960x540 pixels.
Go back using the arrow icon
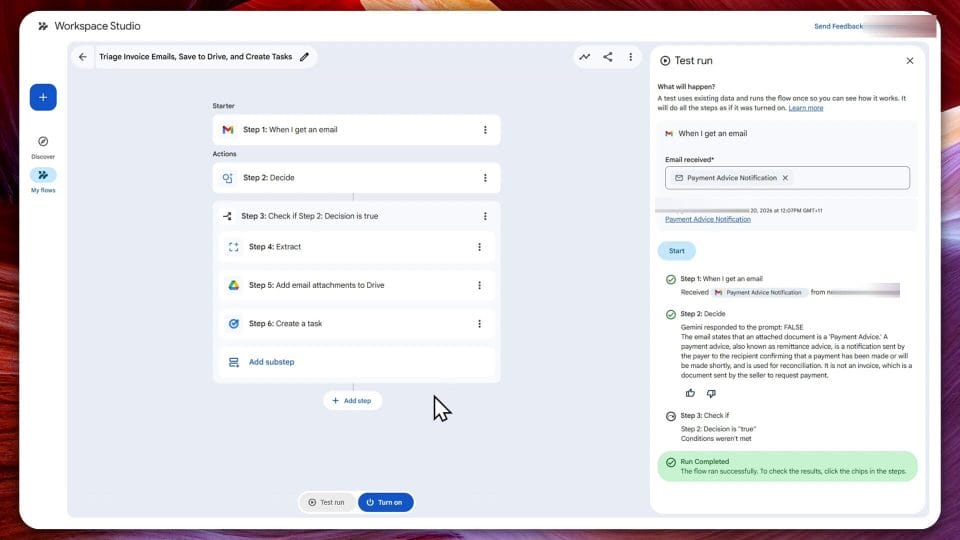coord(83,57)
